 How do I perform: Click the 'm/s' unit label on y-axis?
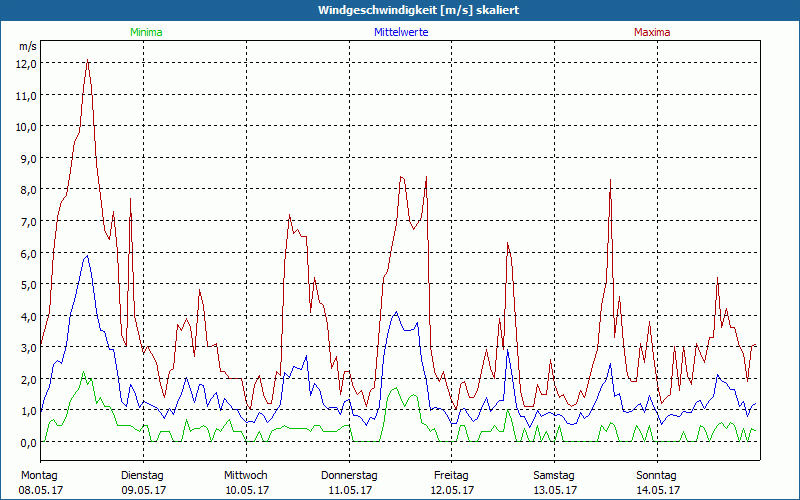coord(27,46)
